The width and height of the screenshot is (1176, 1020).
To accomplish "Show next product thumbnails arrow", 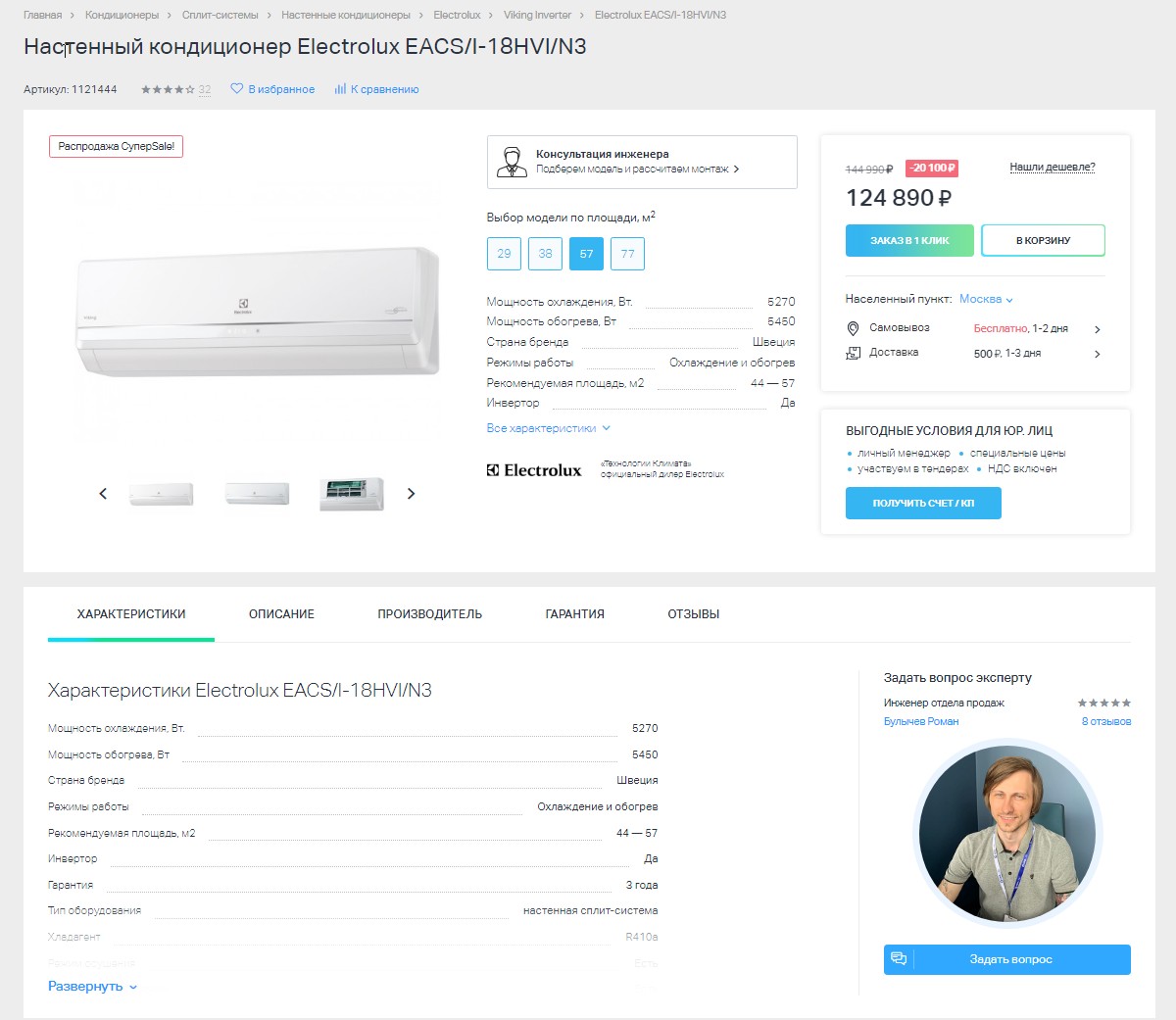I will tap(411, 494).
